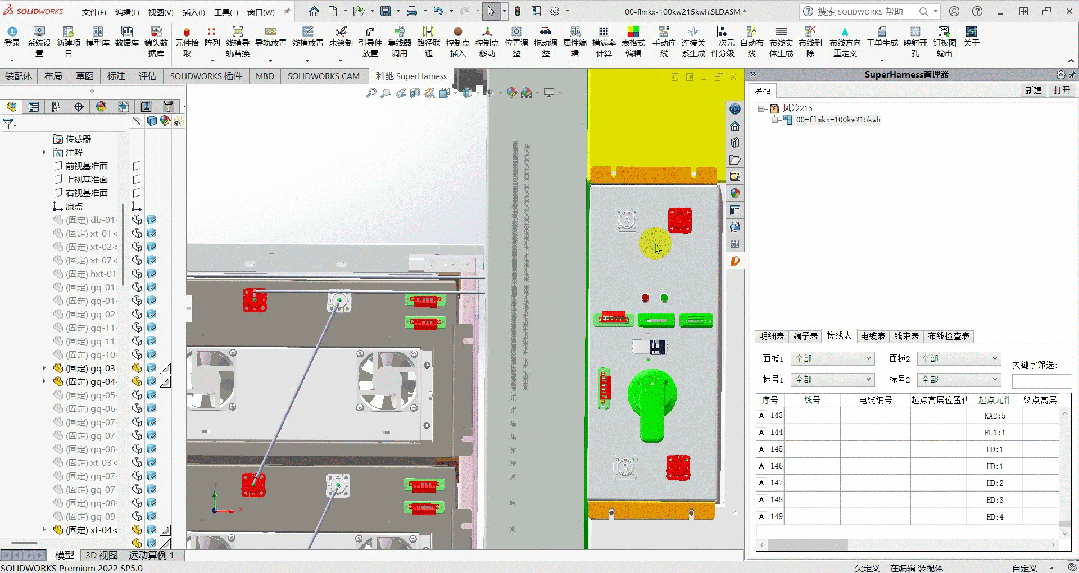The width and height of the screenshot is (1079, 573).
Task: Switch to the 草图 Sketch ribbon tab
Action: pyautogui.click(x=85, y=76)
